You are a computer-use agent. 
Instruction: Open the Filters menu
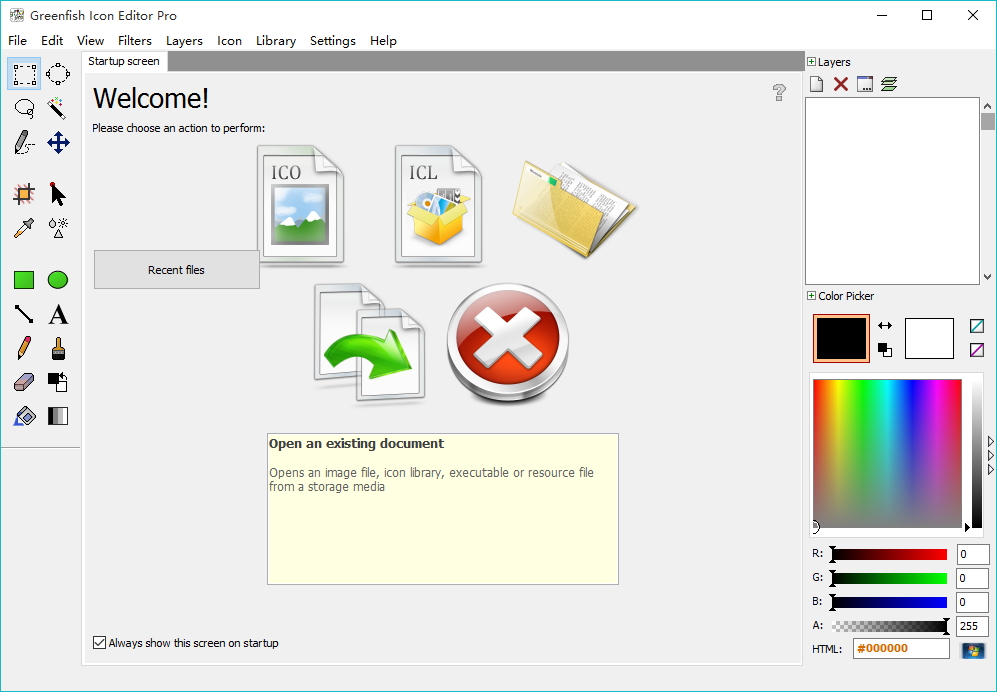pyautogui.click(x=135, y=41)
